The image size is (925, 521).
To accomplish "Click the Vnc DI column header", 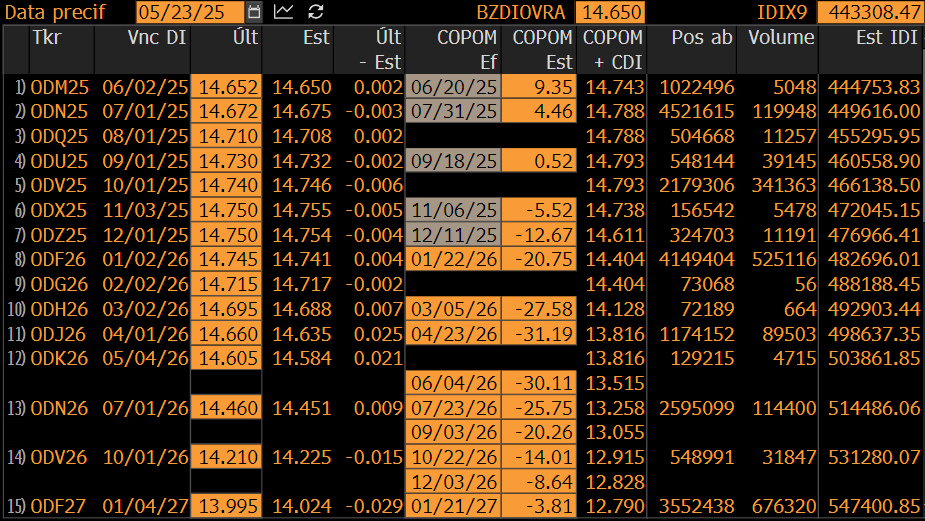I will coord(157,38).
